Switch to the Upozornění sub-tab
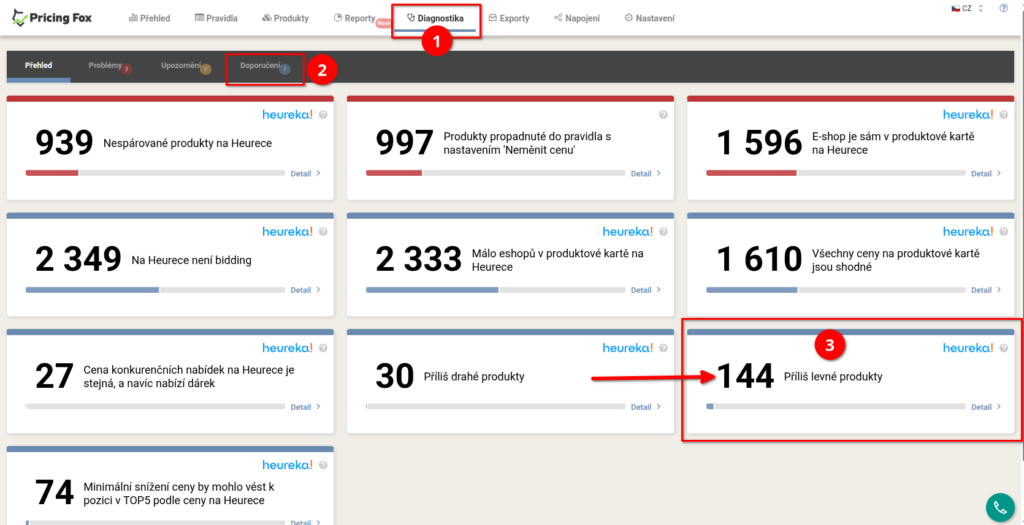Viewport: 1024px width, 525px height. pyautogui.click(x=183, y=66)
